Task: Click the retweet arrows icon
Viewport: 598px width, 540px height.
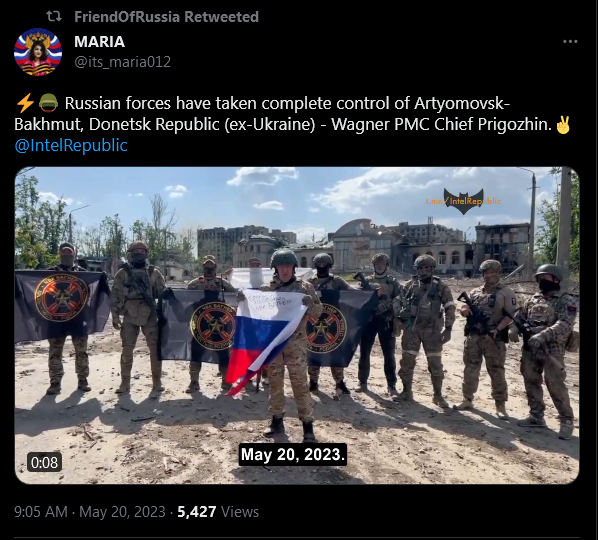Action: click(x=54, y=16)
